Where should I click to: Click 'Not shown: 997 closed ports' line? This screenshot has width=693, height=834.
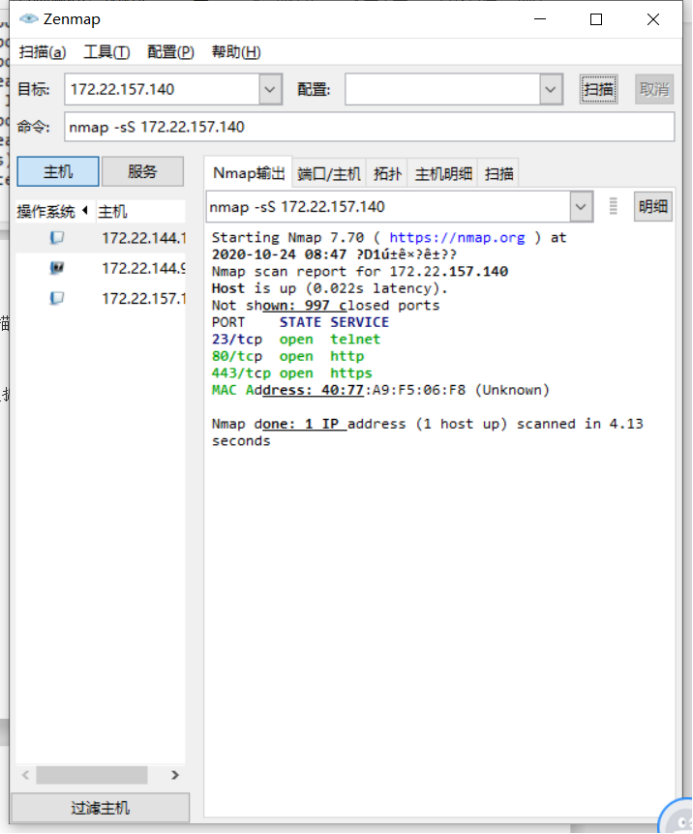coord(325,305)
